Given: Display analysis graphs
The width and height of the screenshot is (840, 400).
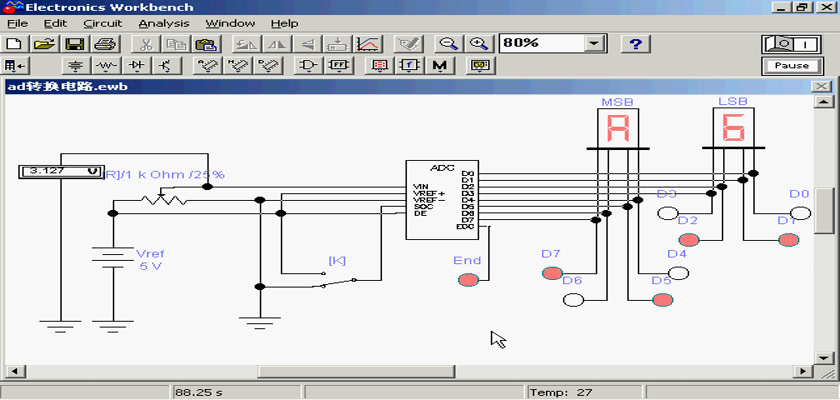Looking at the screenshot, I should point(368,44).
